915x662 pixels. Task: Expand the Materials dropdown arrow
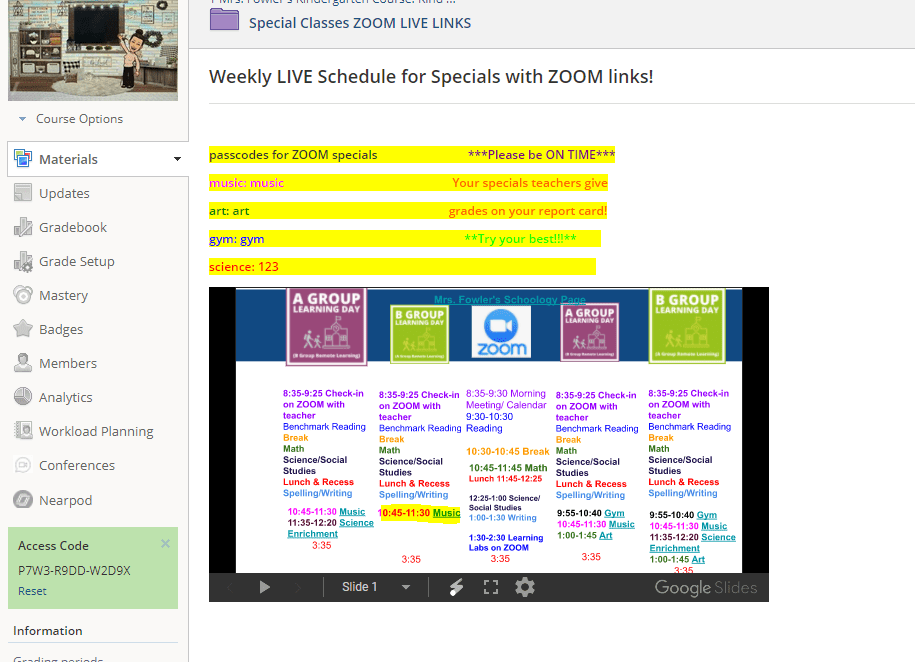point(177,159)
